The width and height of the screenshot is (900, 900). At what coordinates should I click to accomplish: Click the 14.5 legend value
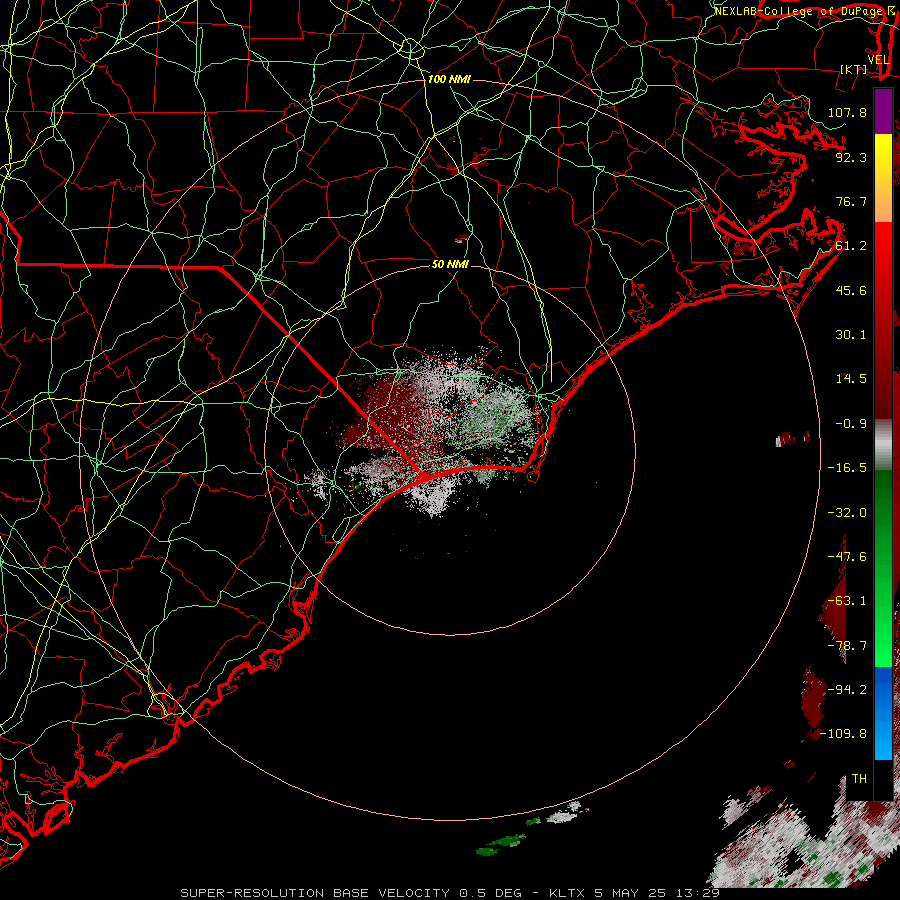pos(851,379)
